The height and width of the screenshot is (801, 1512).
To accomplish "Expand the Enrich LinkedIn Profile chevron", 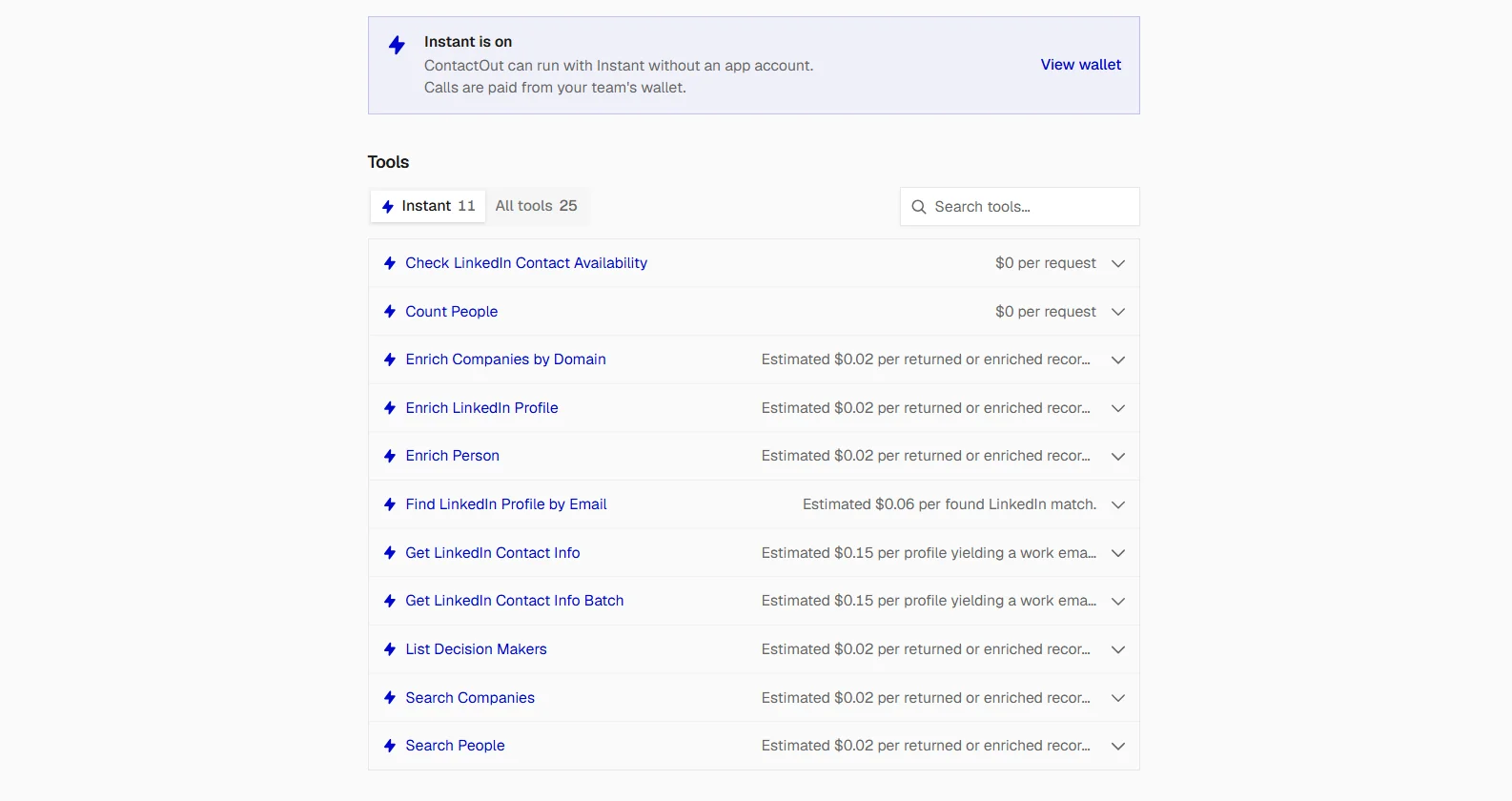I will 1118,408.
